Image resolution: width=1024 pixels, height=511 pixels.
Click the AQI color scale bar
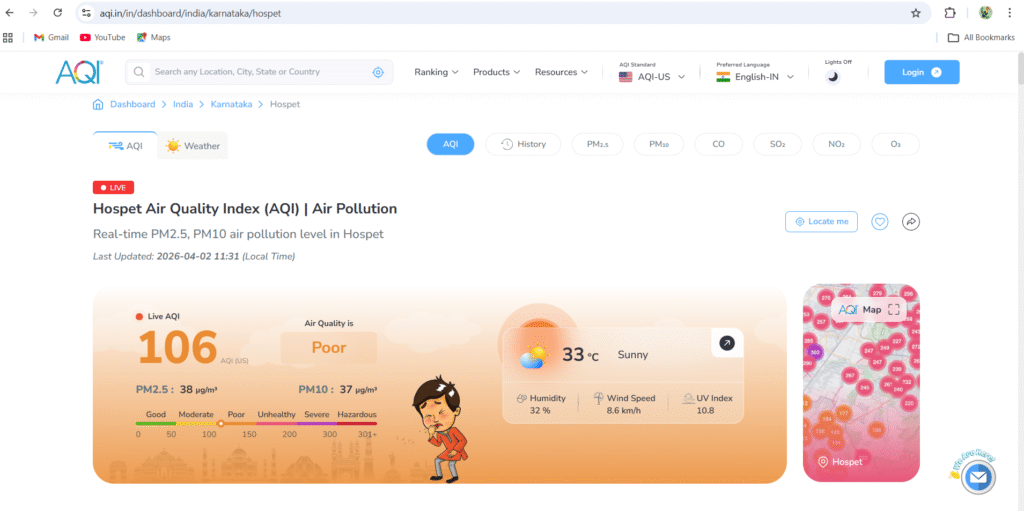257,423
